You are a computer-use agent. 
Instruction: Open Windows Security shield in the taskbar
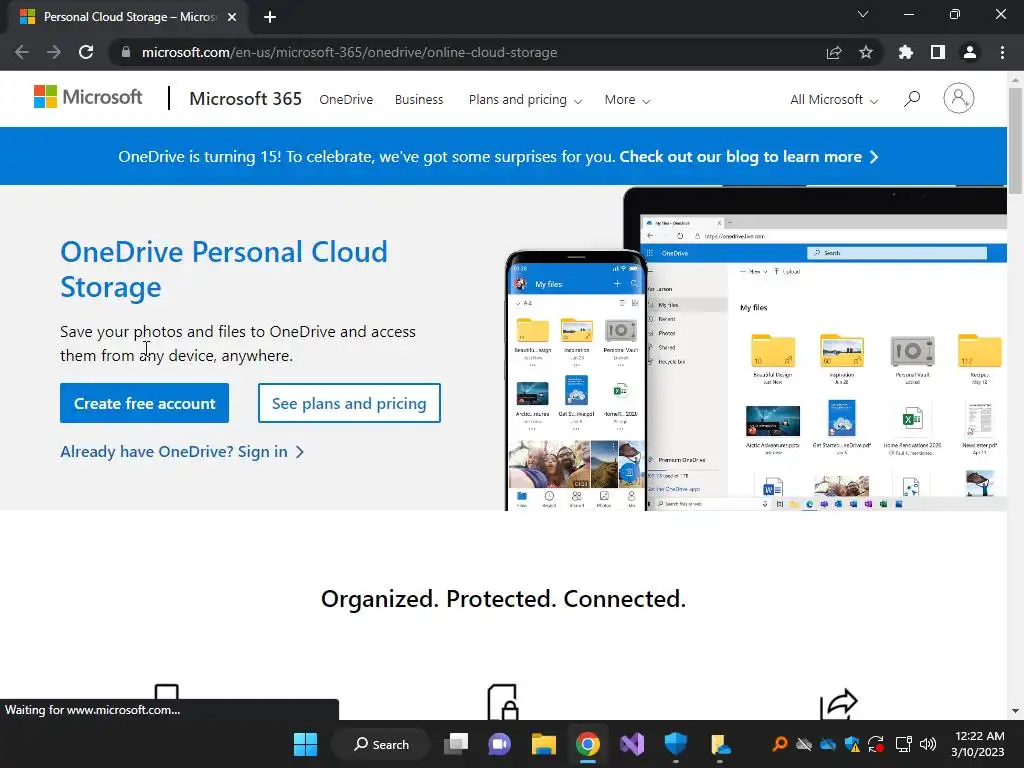click(x=675, y=744)
